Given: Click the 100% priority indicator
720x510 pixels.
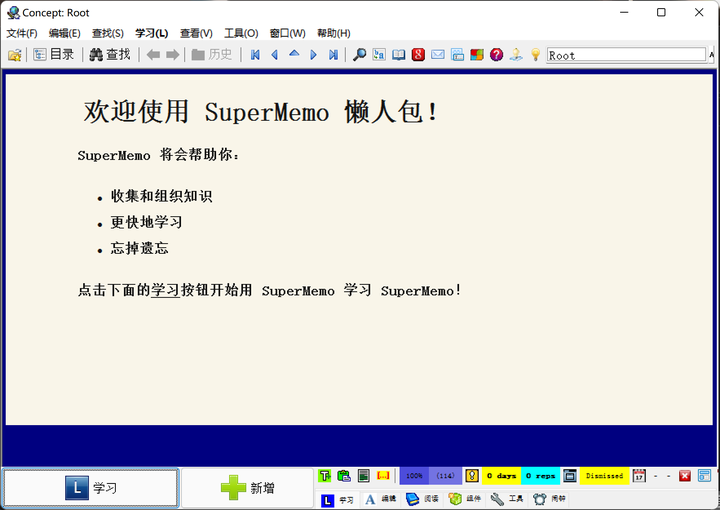Looking at the screenshot, I should [414, 476].
